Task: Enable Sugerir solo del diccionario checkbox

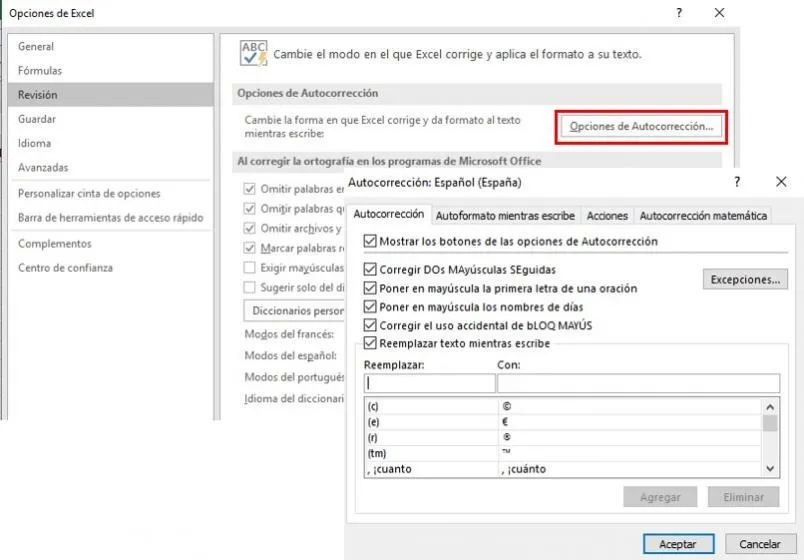Action: (250, 287)
